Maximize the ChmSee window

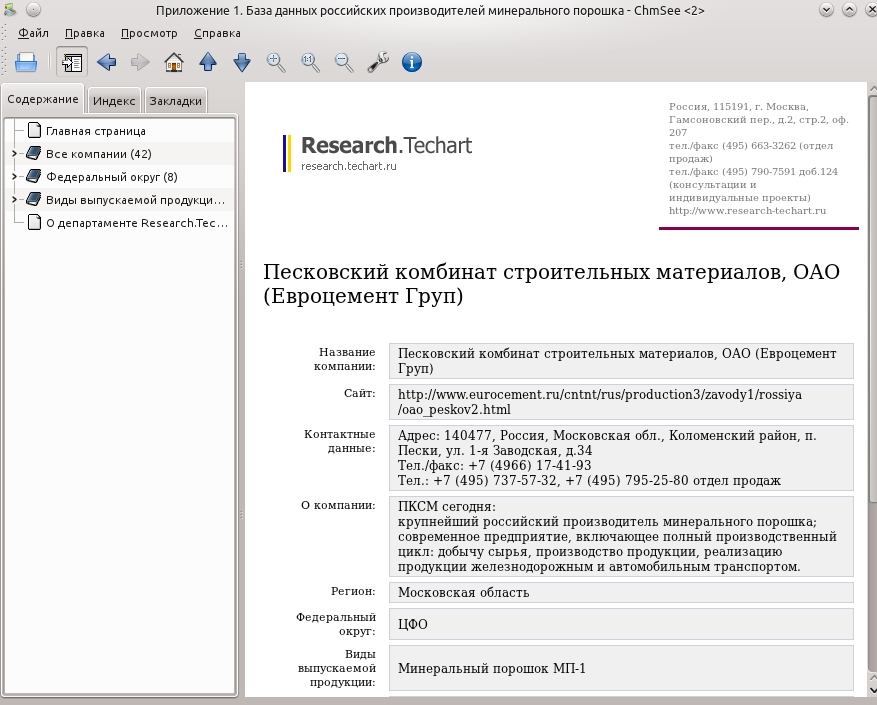pos(849,10)
